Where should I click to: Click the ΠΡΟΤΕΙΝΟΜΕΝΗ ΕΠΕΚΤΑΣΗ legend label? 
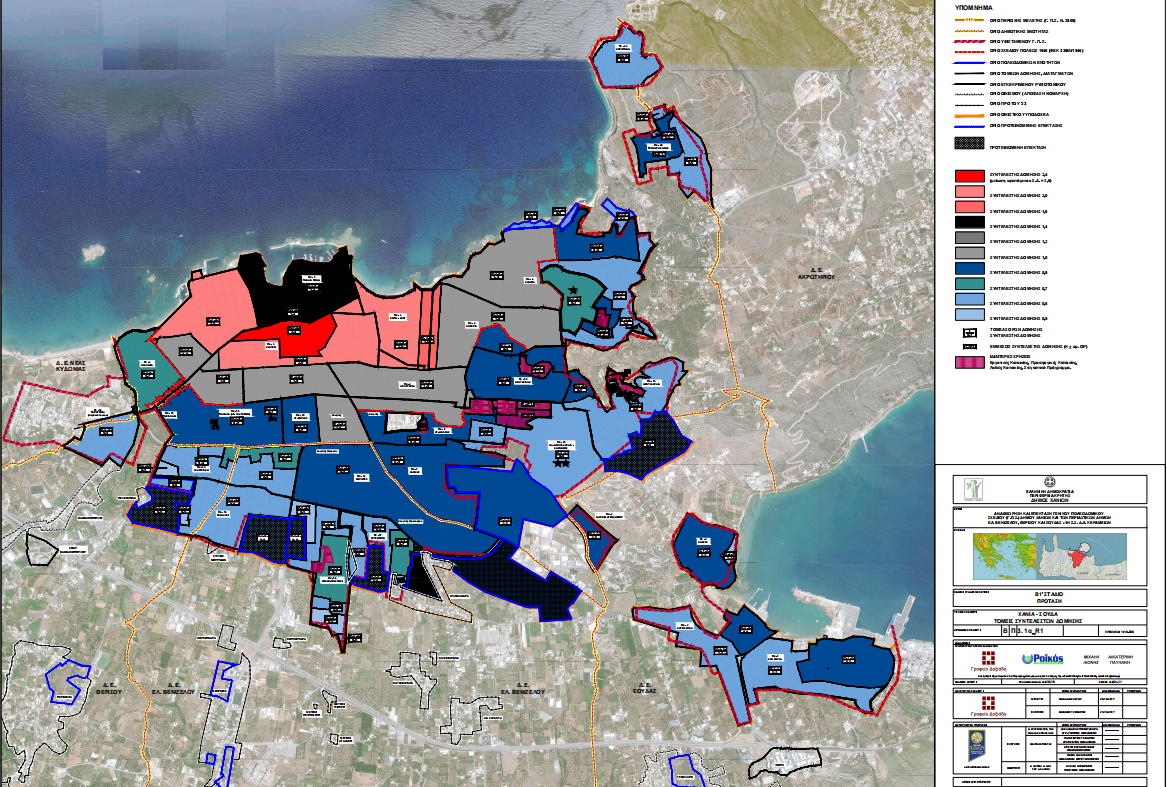point(1017,147)
